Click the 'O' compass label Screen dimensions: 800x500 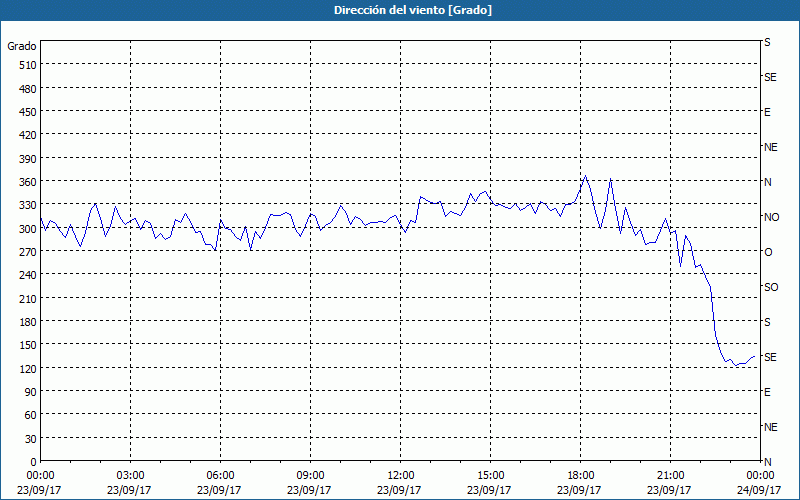pos(768,252)
